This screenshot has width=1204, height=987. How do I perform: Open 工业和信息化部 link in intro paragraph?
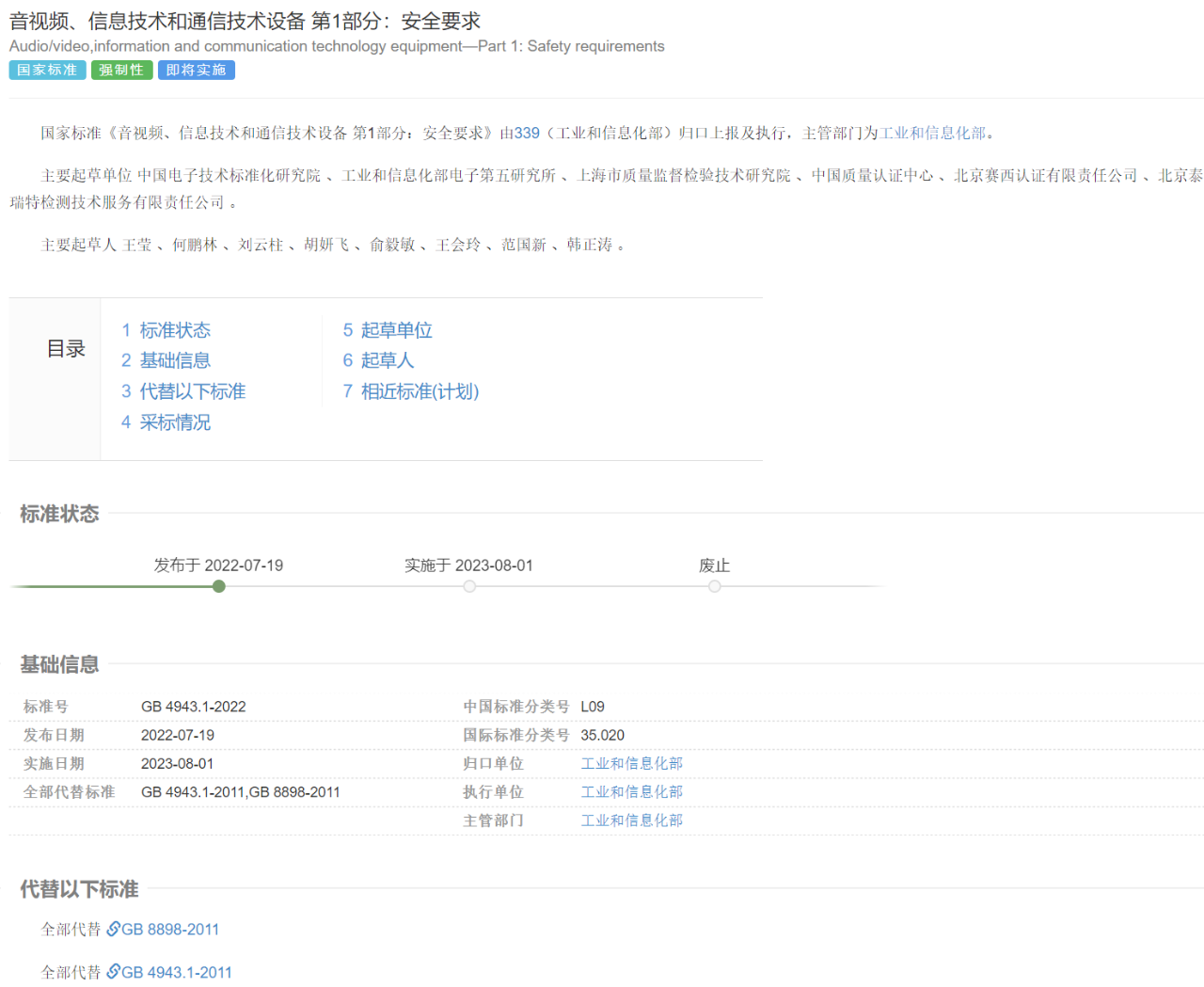click(933, 134)
